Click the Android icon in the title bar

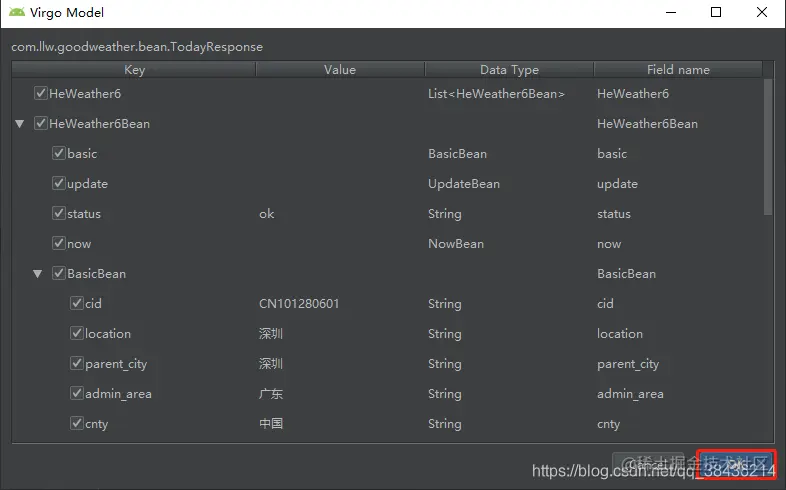coord(17,12)
